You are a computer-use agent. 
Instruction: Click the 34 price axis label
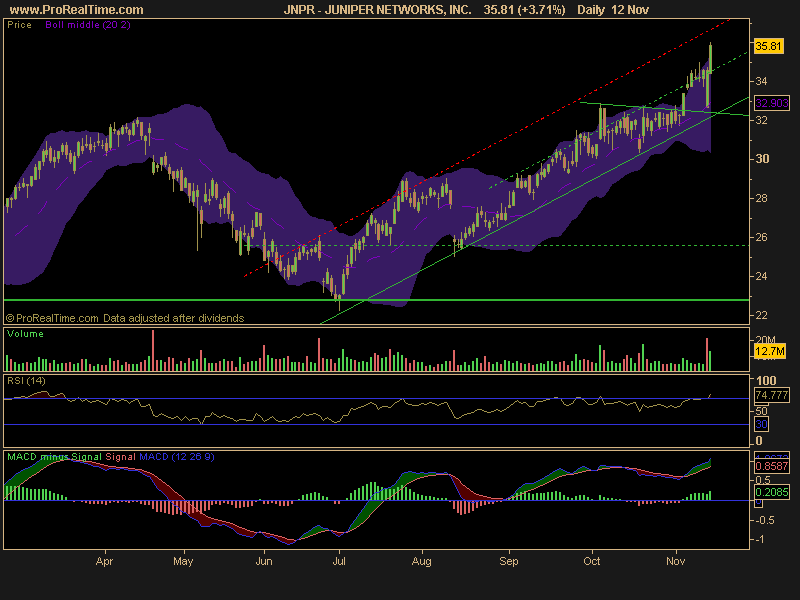point(761,81)
